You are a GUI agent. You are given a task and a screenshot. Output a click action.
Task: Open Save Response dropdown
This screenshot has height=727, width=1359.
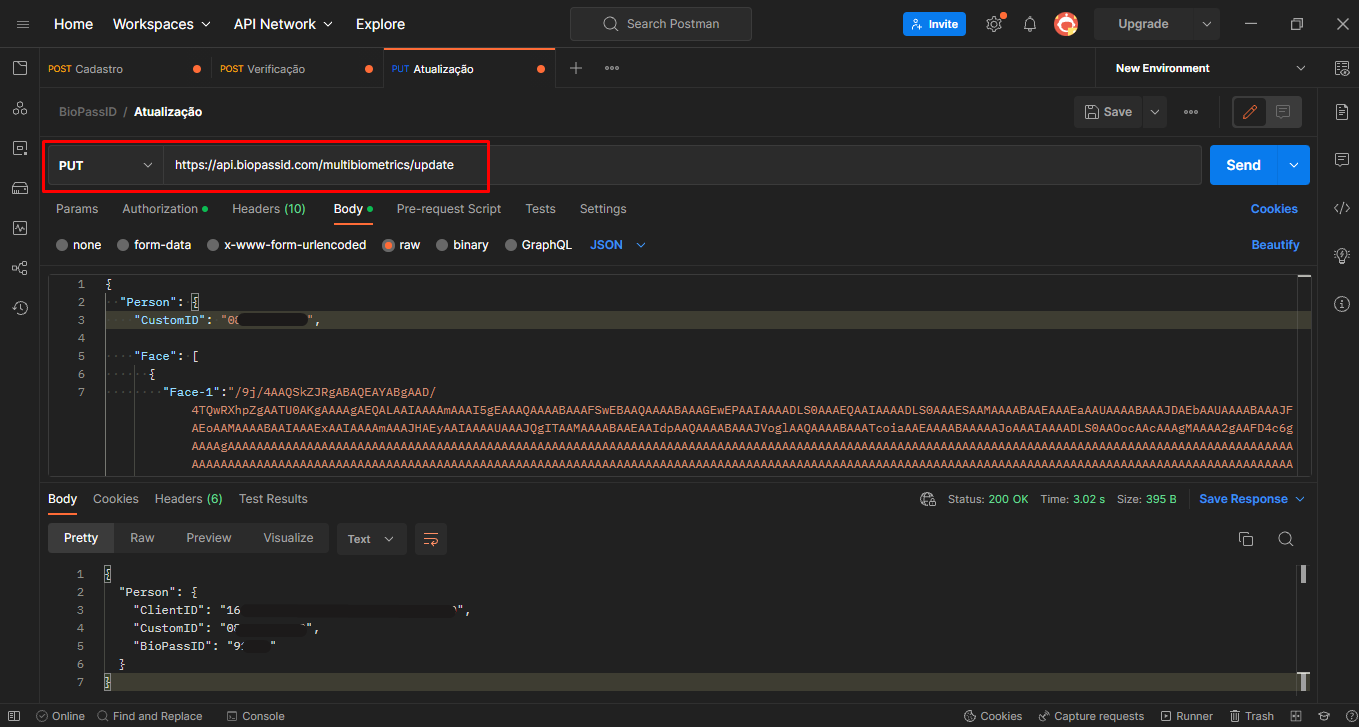pos(1252,499)
